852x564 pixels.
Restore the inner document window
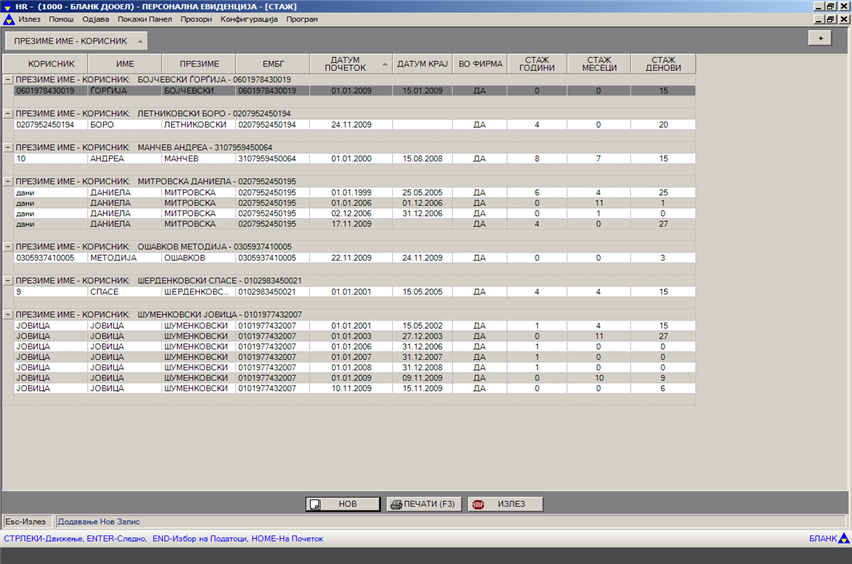pos(830,19)
